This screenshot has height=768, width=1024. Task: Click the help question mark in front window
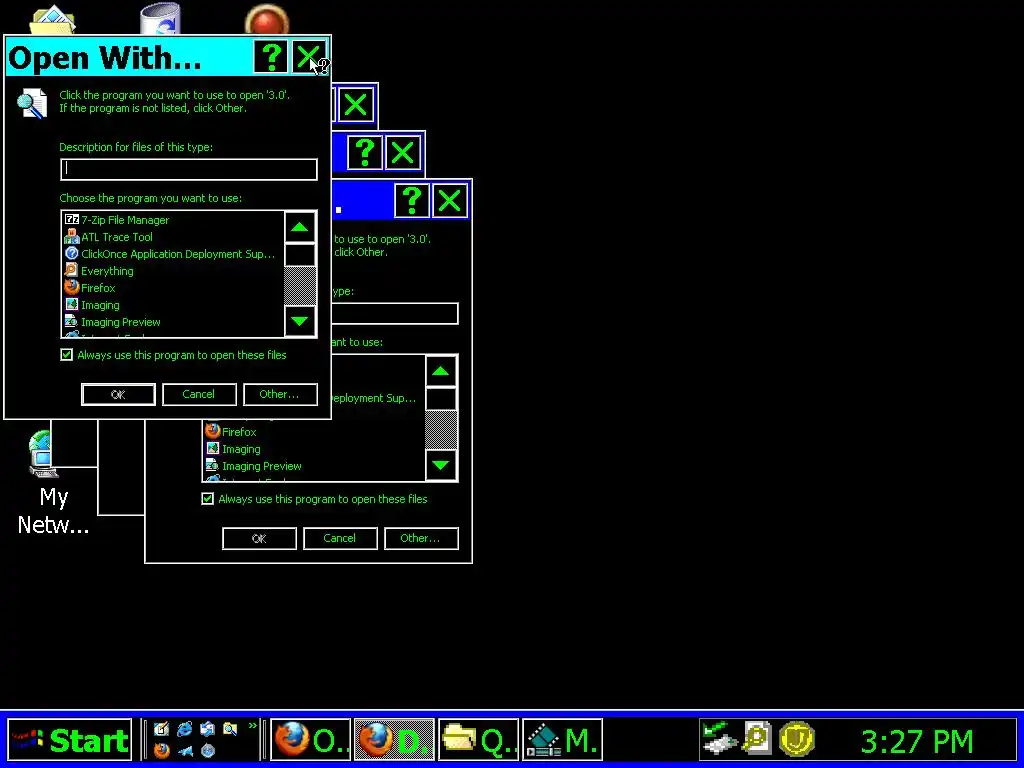click(x=270, y=57)
